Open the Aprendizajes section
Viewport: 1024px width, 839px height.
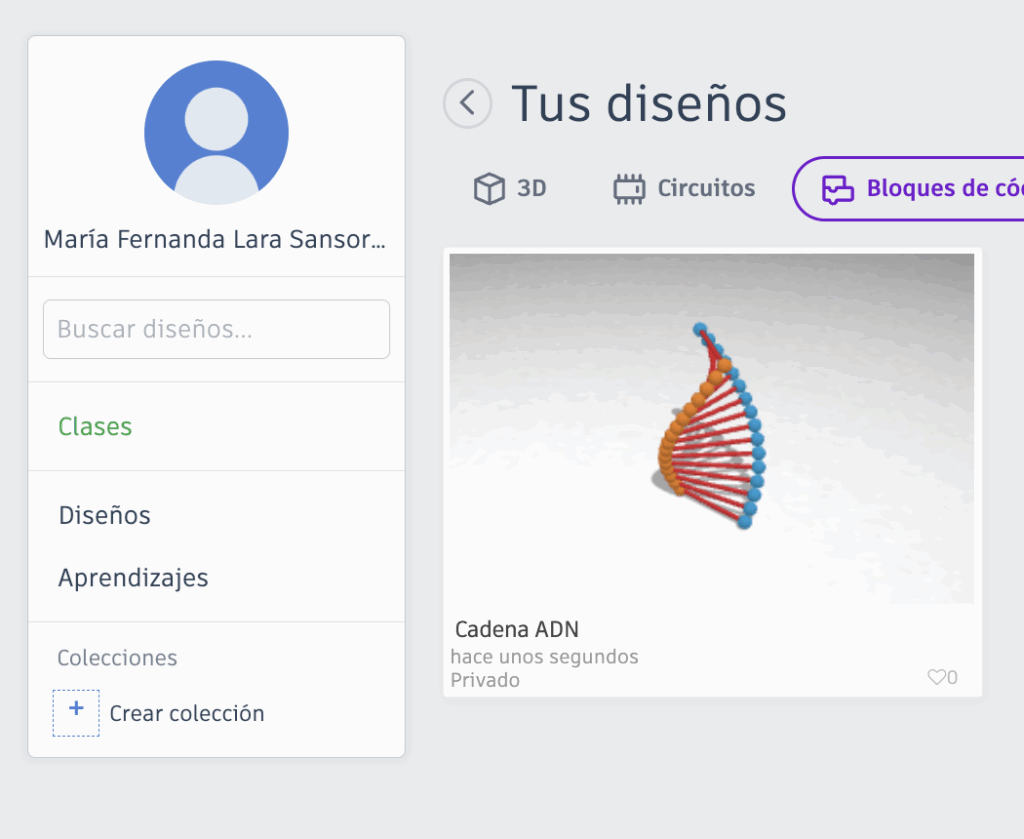(133, 578)
